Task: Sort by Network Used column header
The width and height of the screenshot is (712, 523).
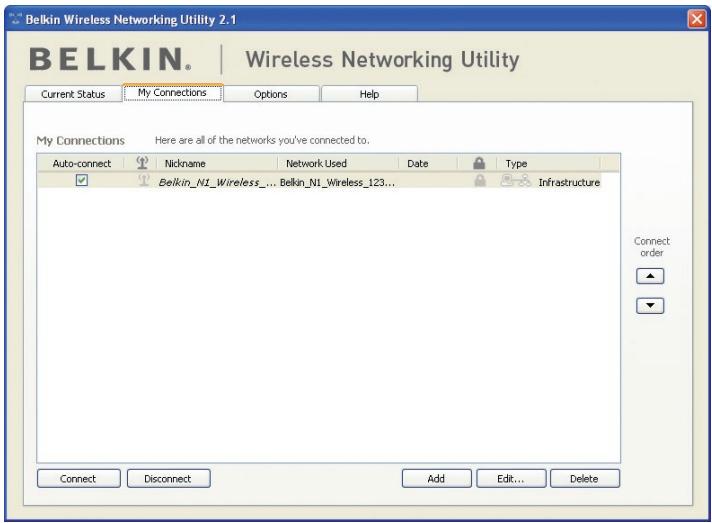Action: click(337, 163)
